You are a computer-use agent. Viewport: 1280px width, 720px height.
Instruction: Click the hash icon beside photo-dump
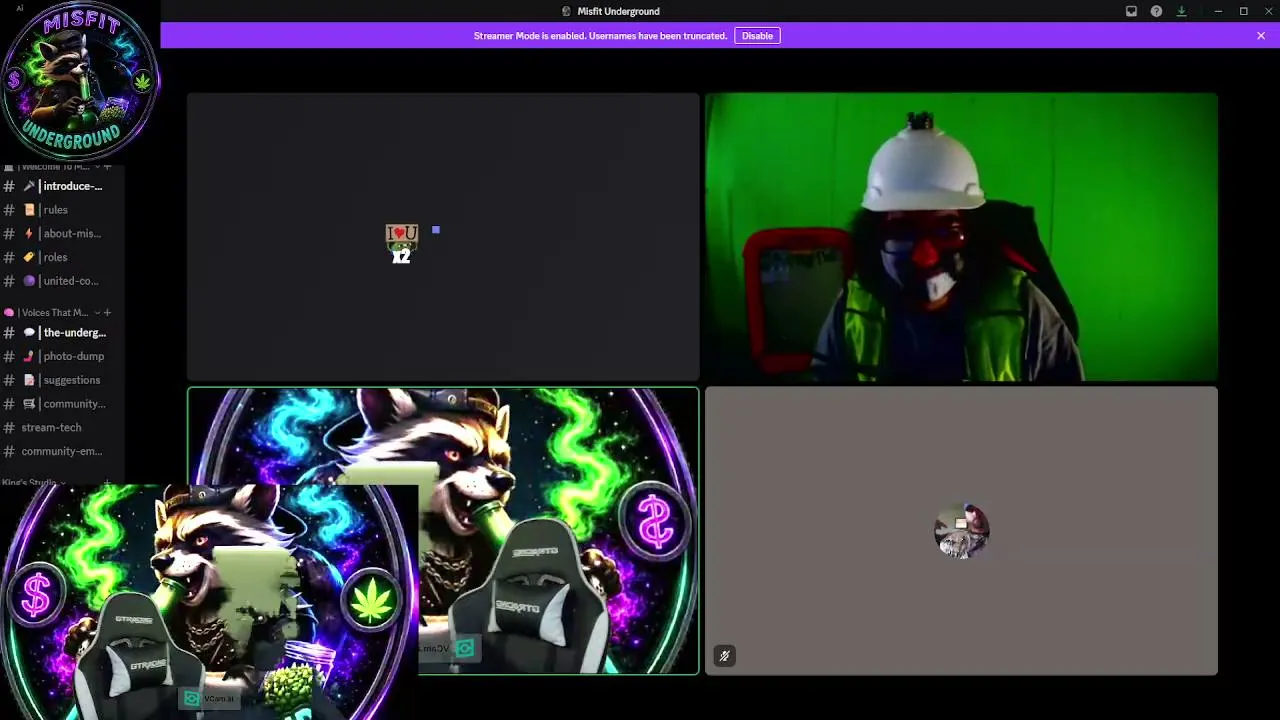coord(9,356)
